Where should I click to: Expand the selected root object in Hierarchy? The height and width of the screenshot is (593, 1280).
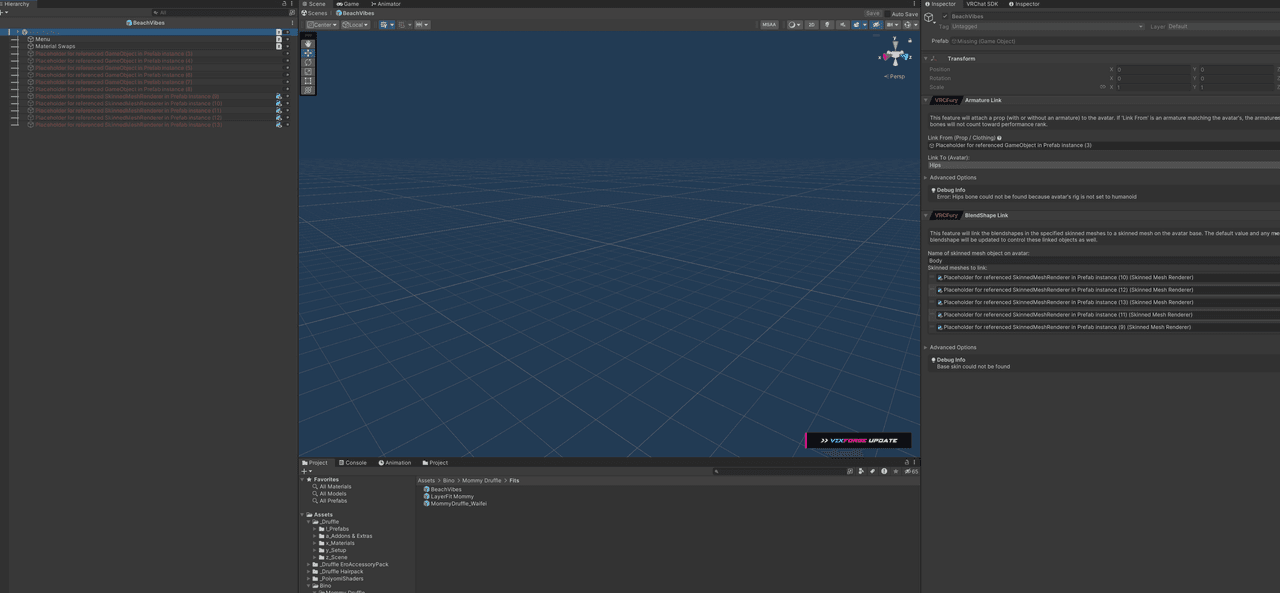pos(17,32)
